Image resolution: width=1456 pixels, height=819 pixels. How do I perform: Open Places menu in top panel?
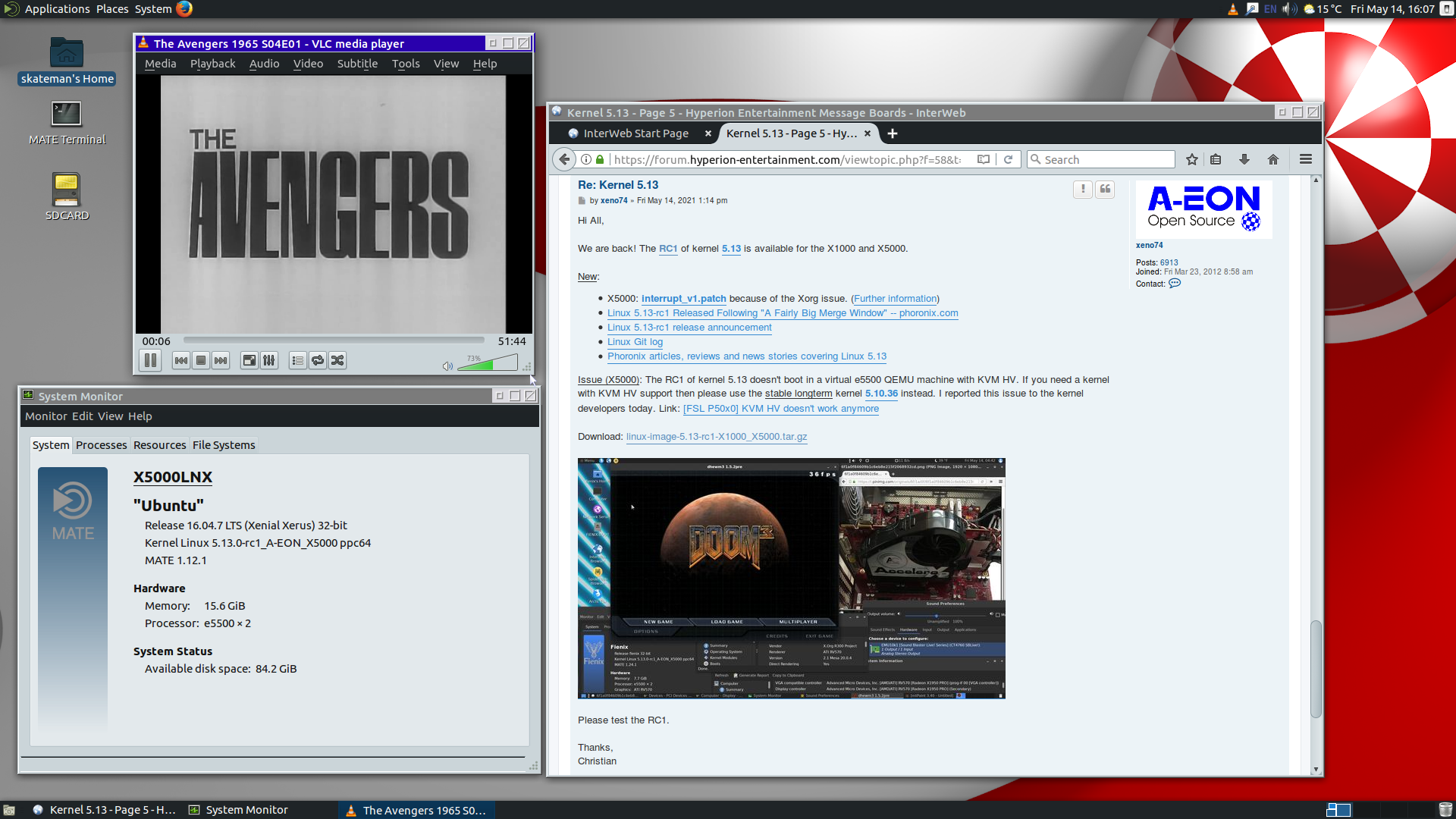tap(112, 9)
